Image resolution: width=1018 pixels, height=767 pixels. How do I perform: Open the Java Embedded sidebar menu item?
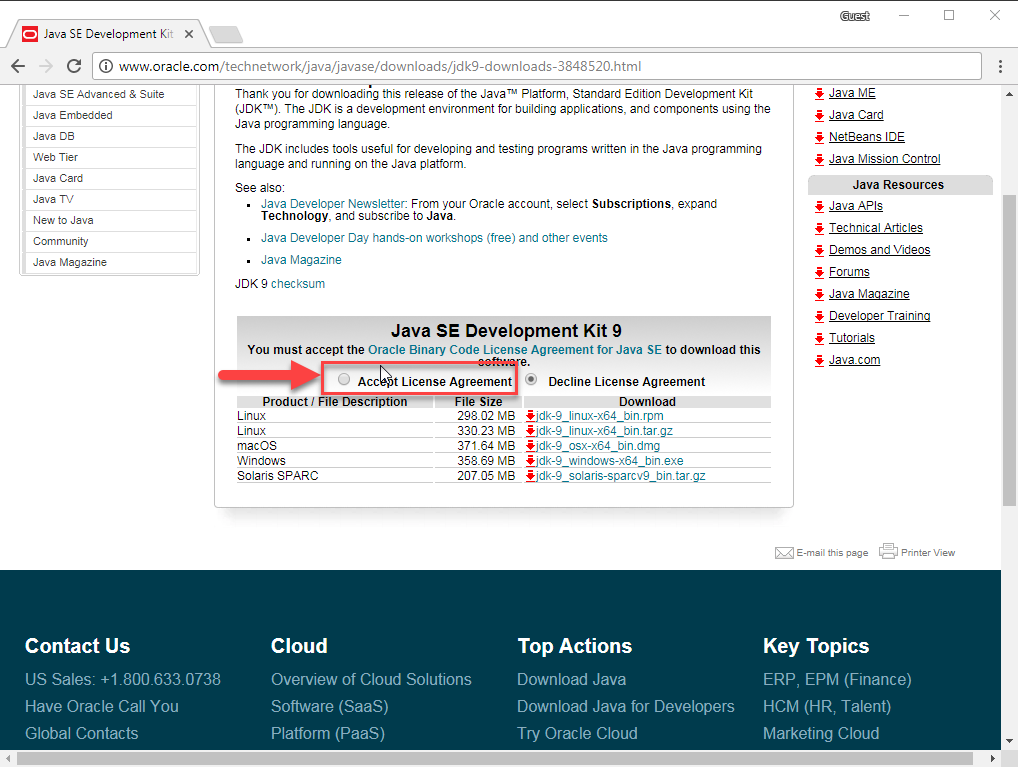(73, 115)
